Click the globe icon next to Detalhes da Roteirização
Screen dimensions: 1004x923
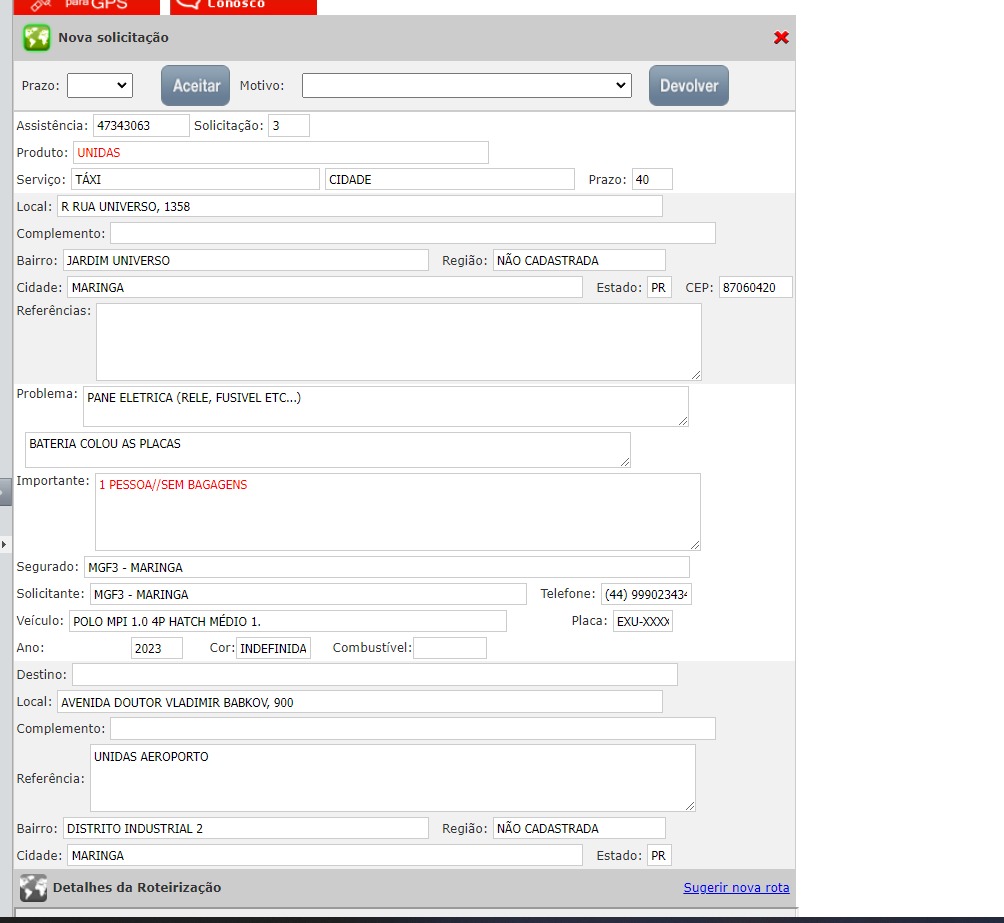click(33, 888)
